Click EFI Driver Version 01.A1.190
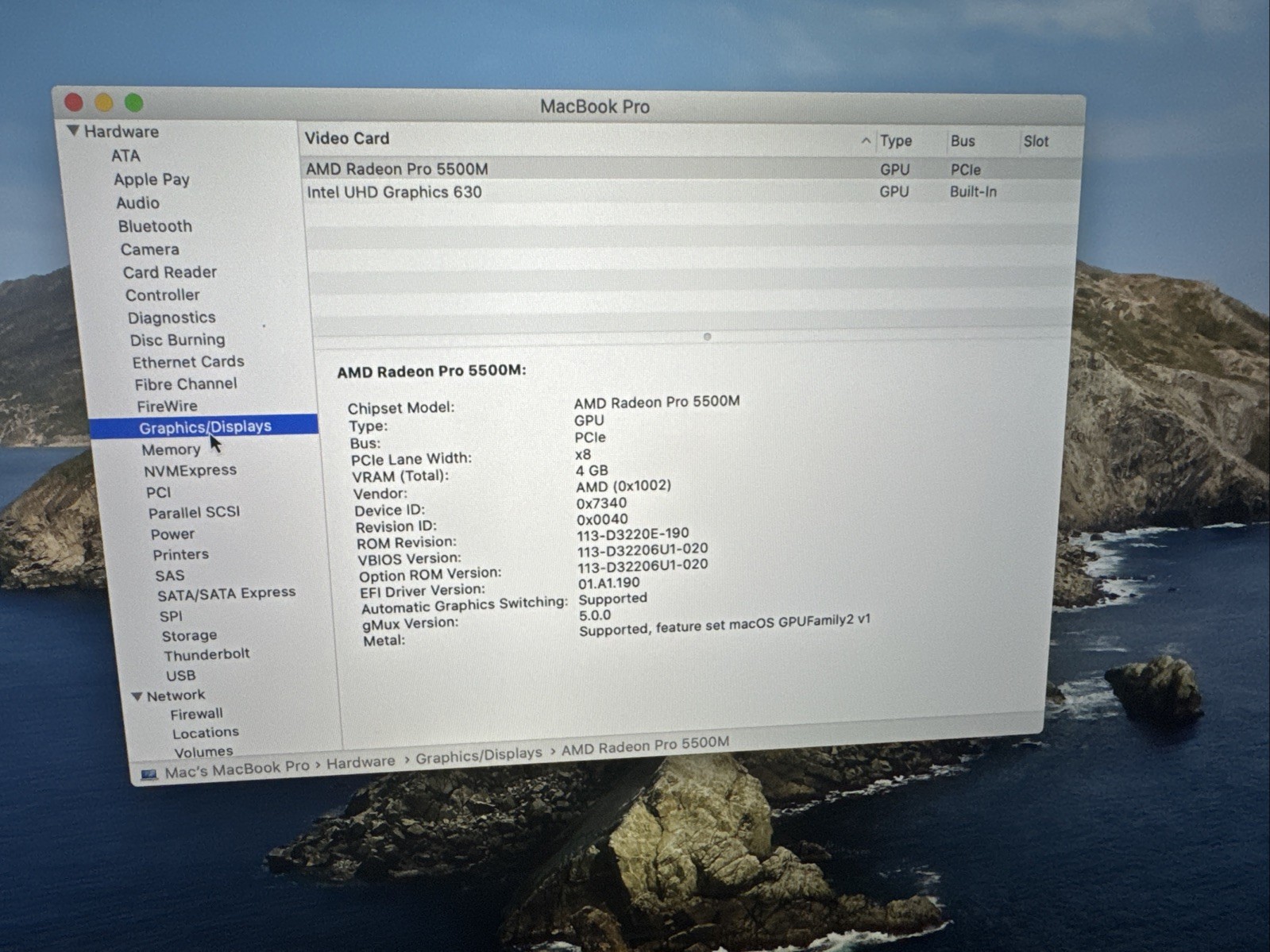Viewport: 1270px width, 952px height. coord(608,583)
